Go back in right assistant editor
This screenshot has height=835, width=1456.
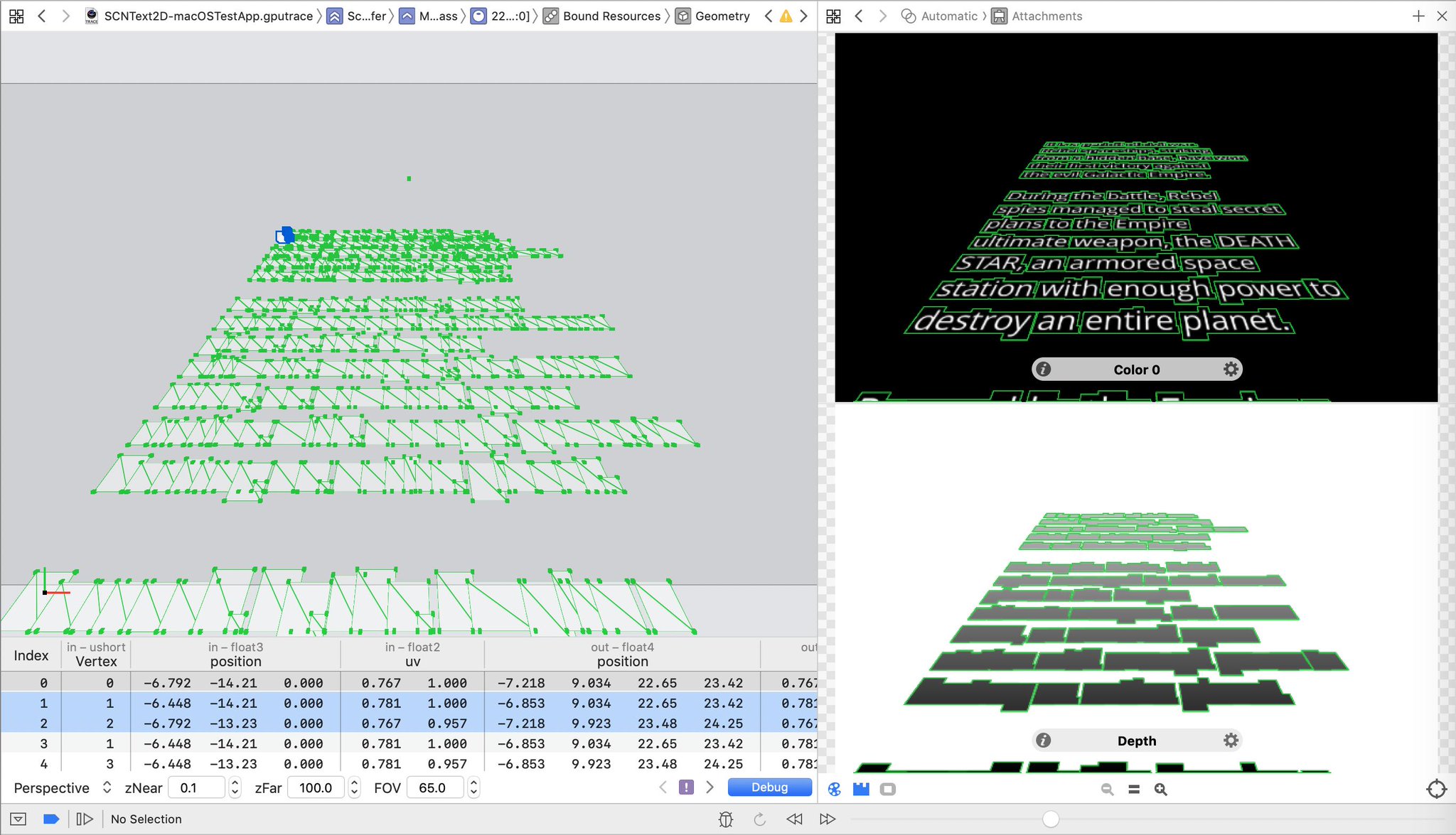[x=859, y=16]
